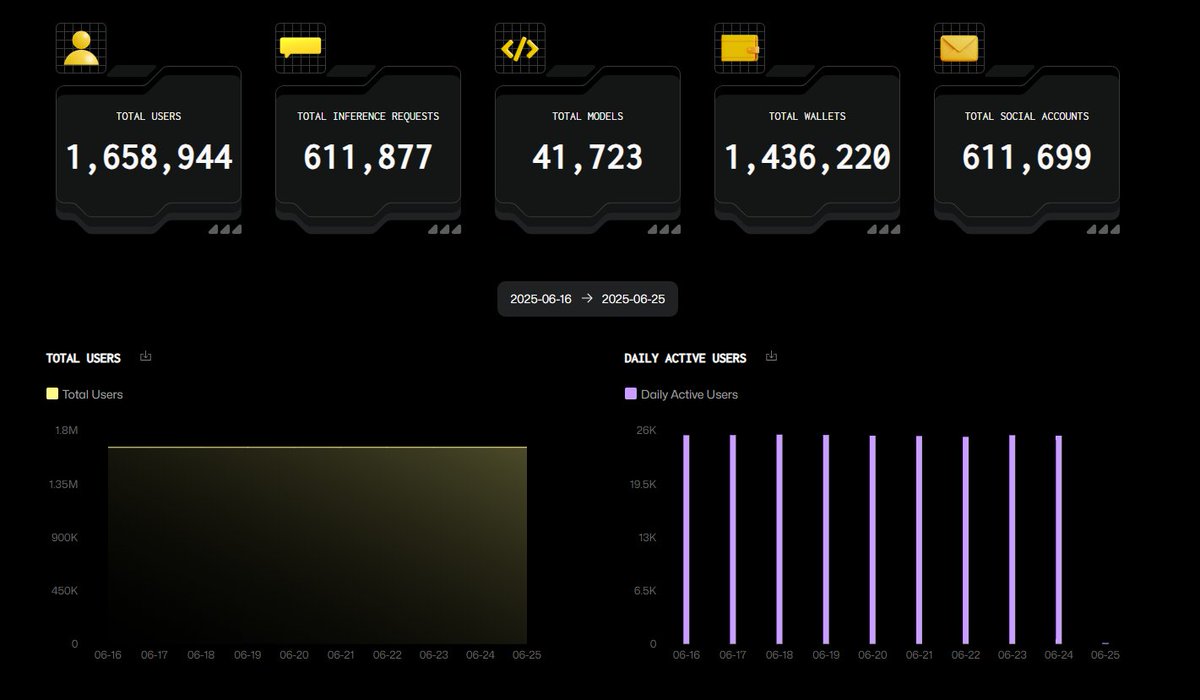Open the Total Social Accounts card

(x=1027, y=150)
